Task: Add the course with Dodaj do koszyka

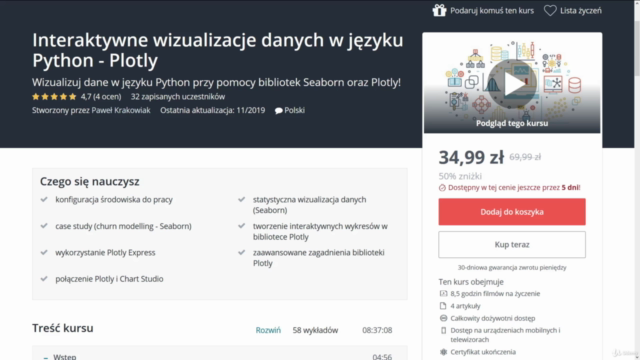Action: point(512,212)
